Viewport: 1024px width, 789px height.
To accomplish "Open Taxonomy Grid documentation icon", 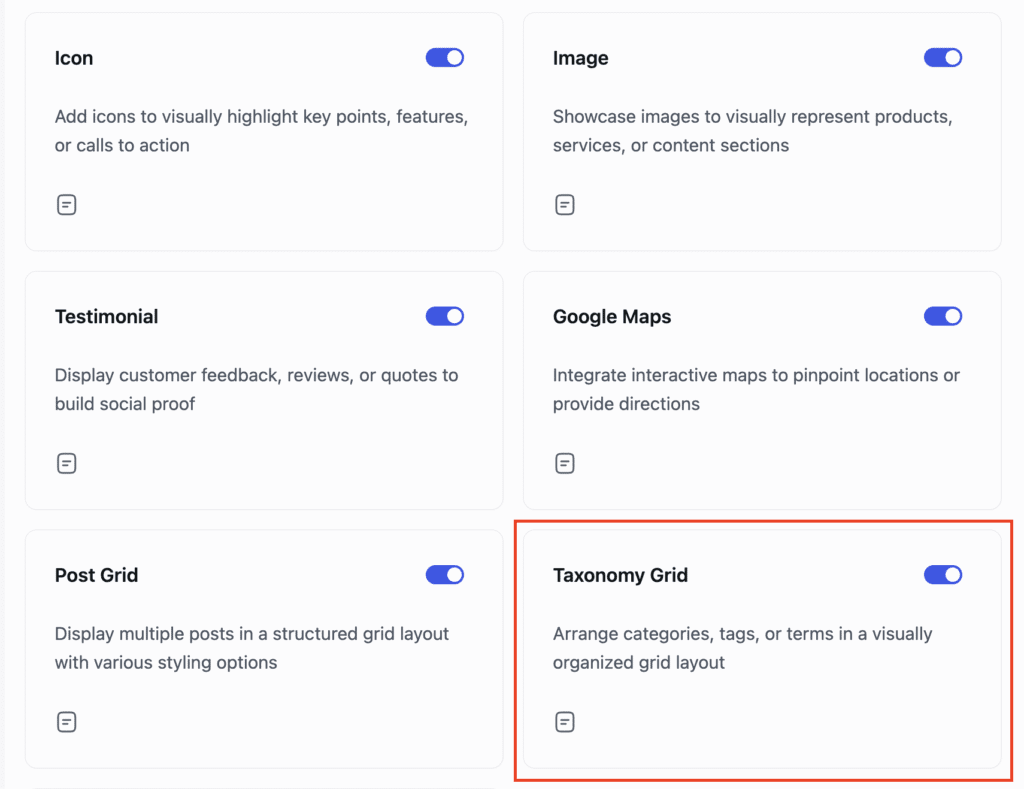I will 565,722.
